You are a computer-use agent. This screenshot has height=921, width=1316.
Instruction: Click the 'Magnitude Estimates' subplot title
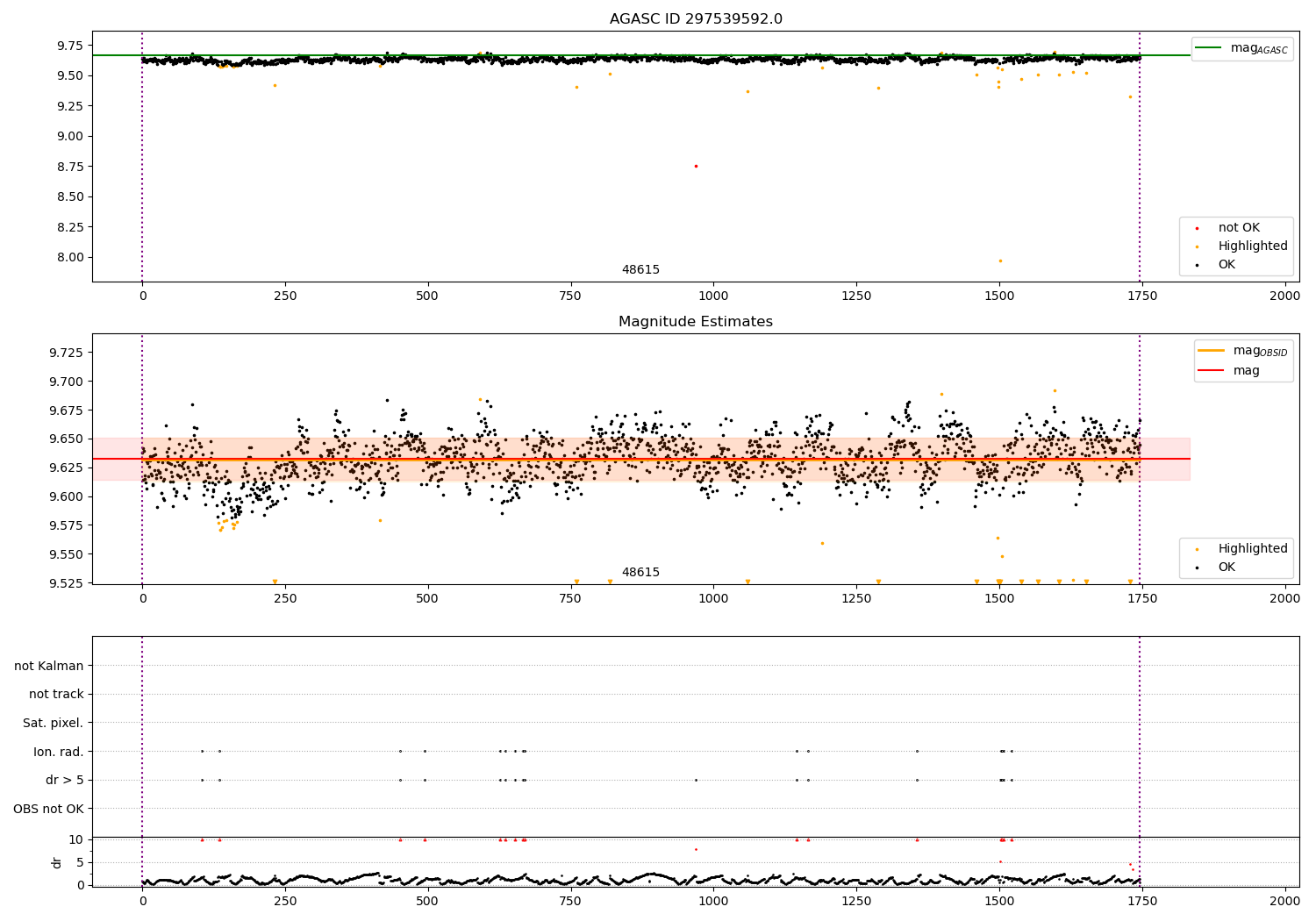click(x=696, y=322)
